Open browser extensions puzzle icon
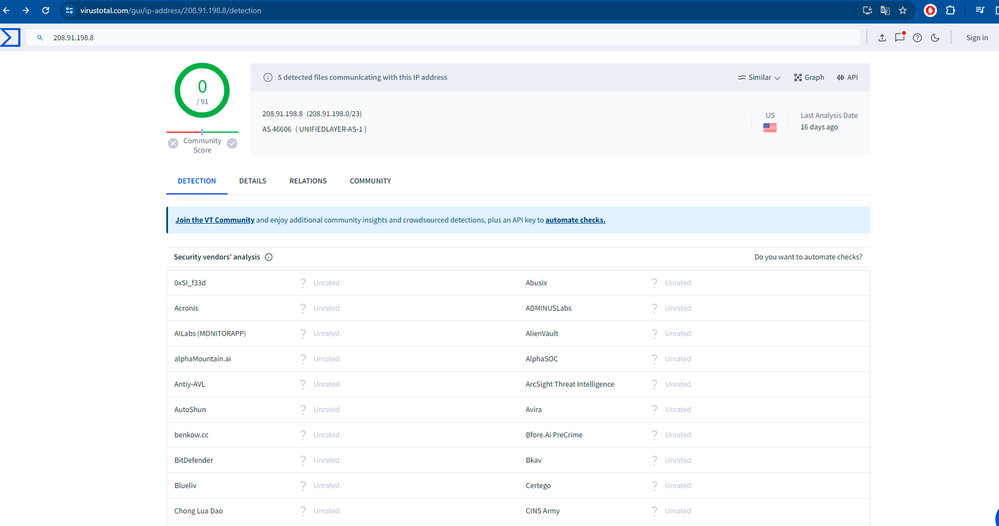The height and width of the screenshot is (526, 999). 950,10
